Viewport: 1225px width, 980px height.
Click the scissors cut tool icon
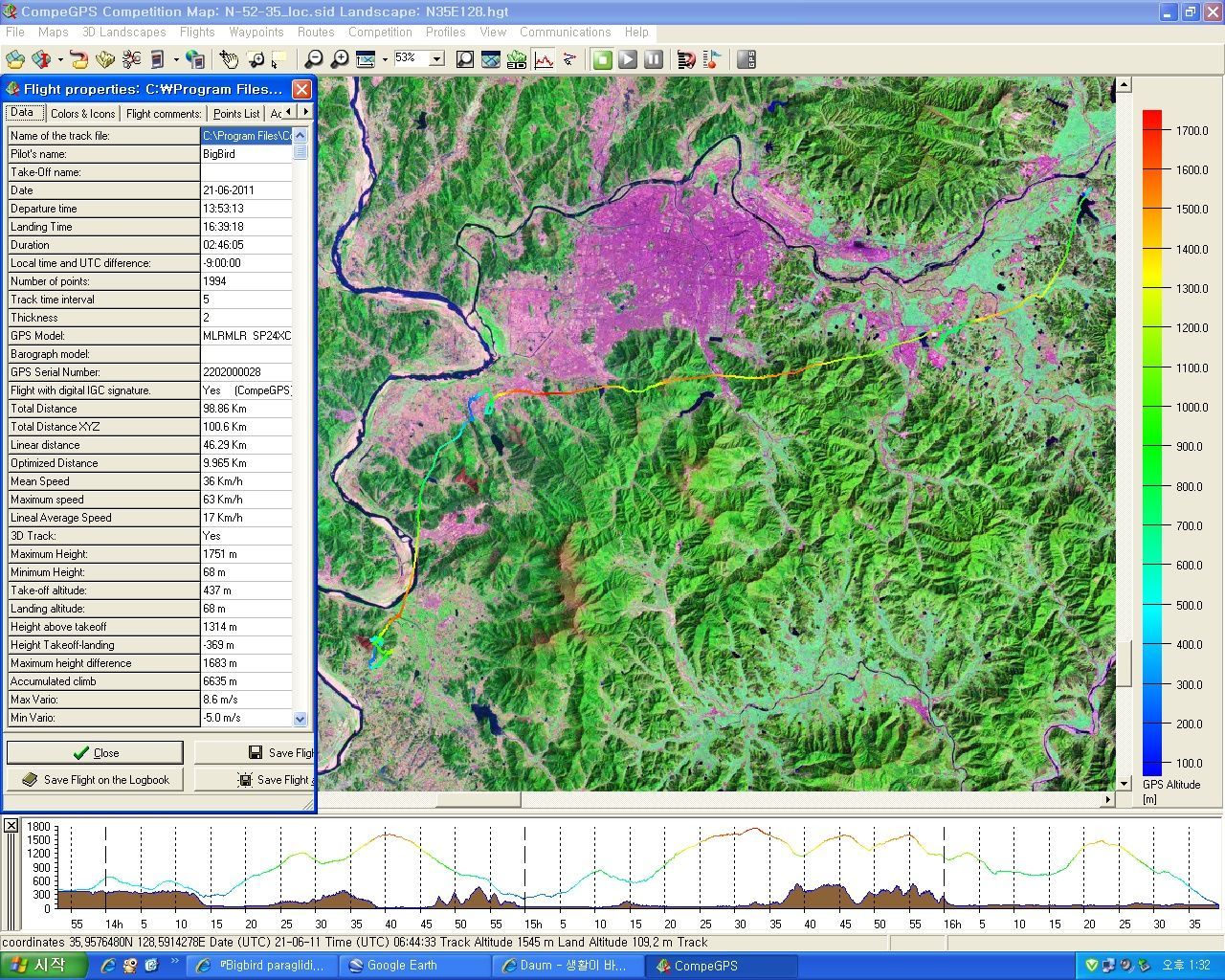click(131, 59)
